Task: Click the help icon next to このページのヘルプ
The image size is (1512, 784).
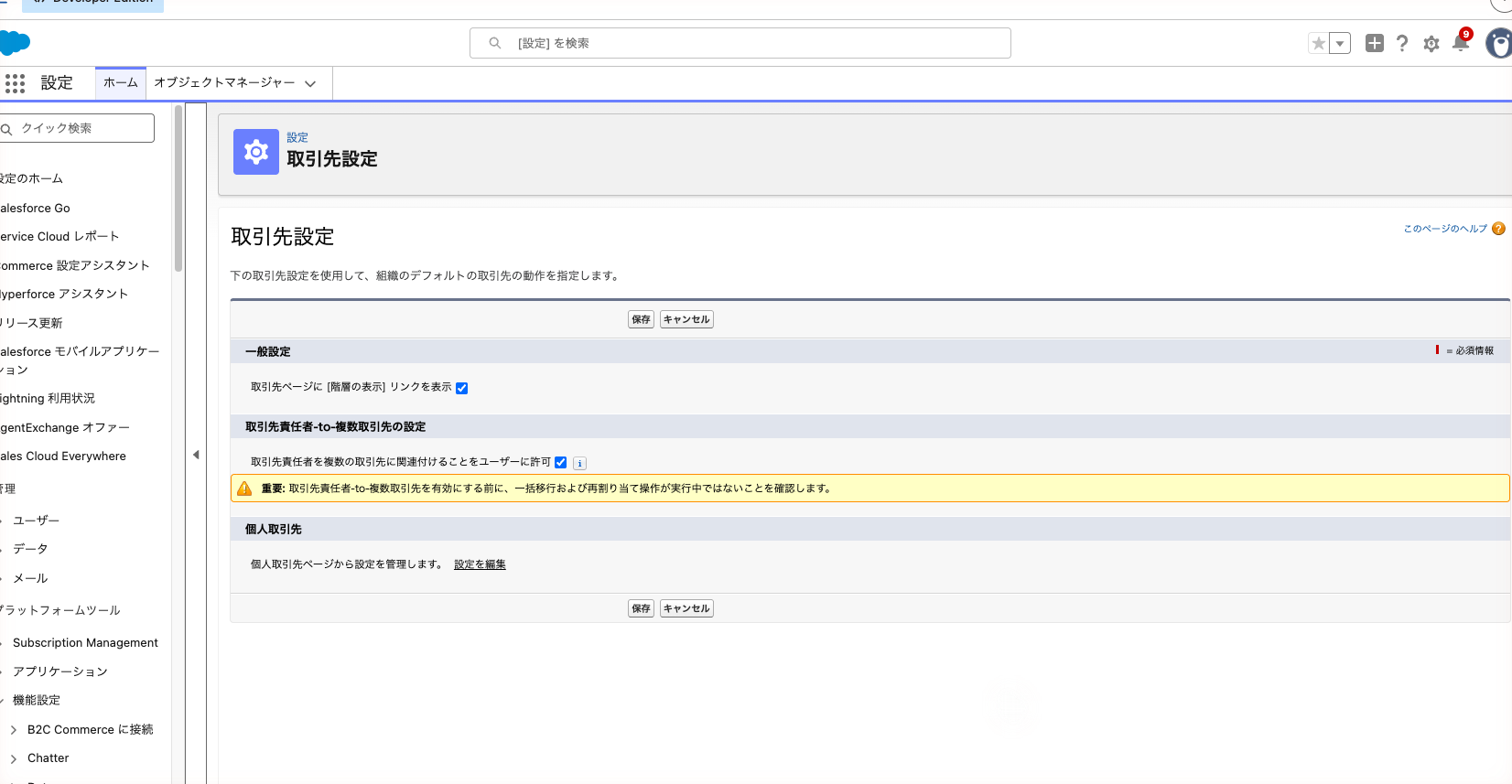Action: [x=1498, y=229]
